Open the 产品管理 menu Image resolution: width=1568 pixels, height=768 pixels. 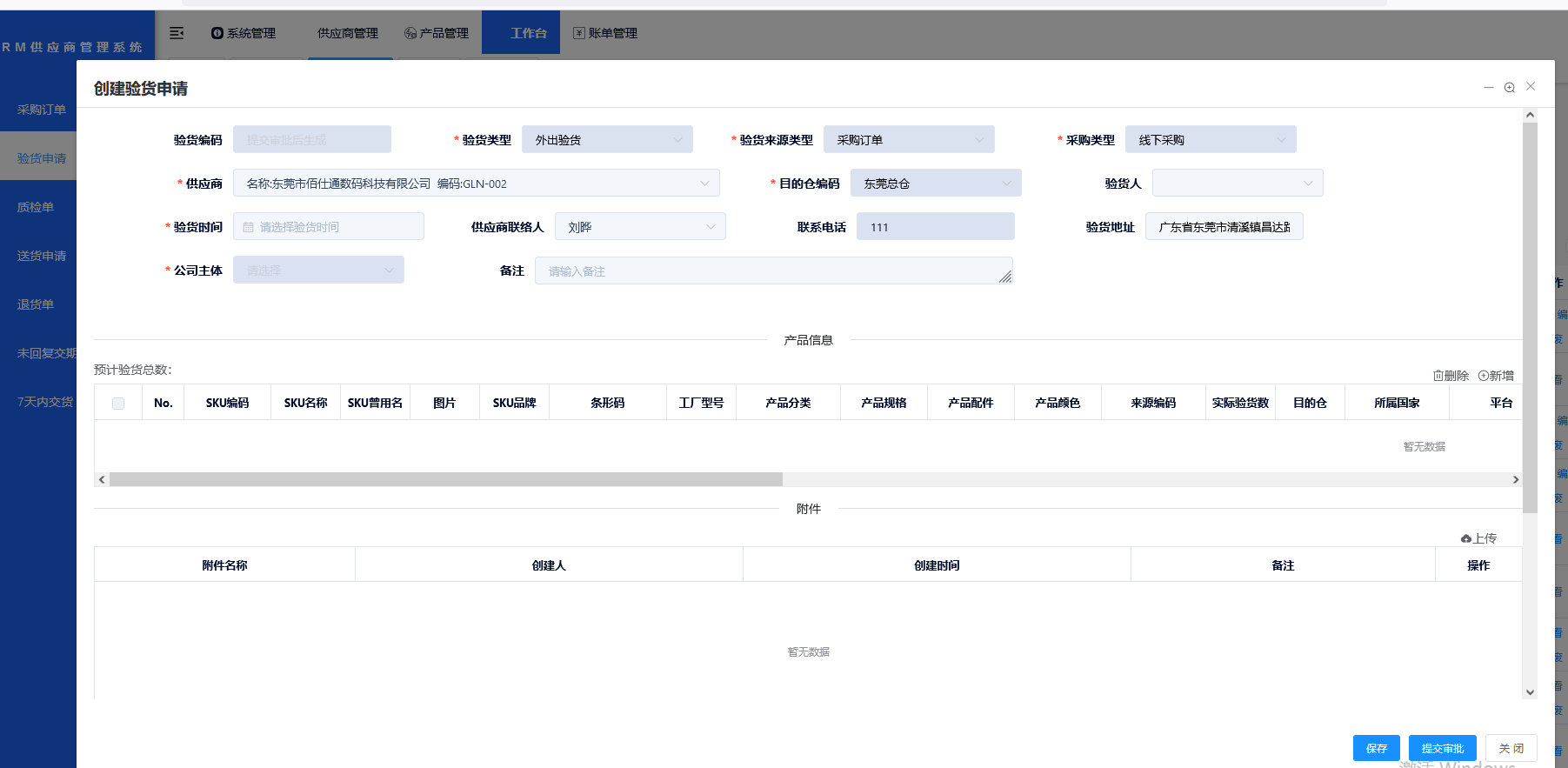point(437,33)
